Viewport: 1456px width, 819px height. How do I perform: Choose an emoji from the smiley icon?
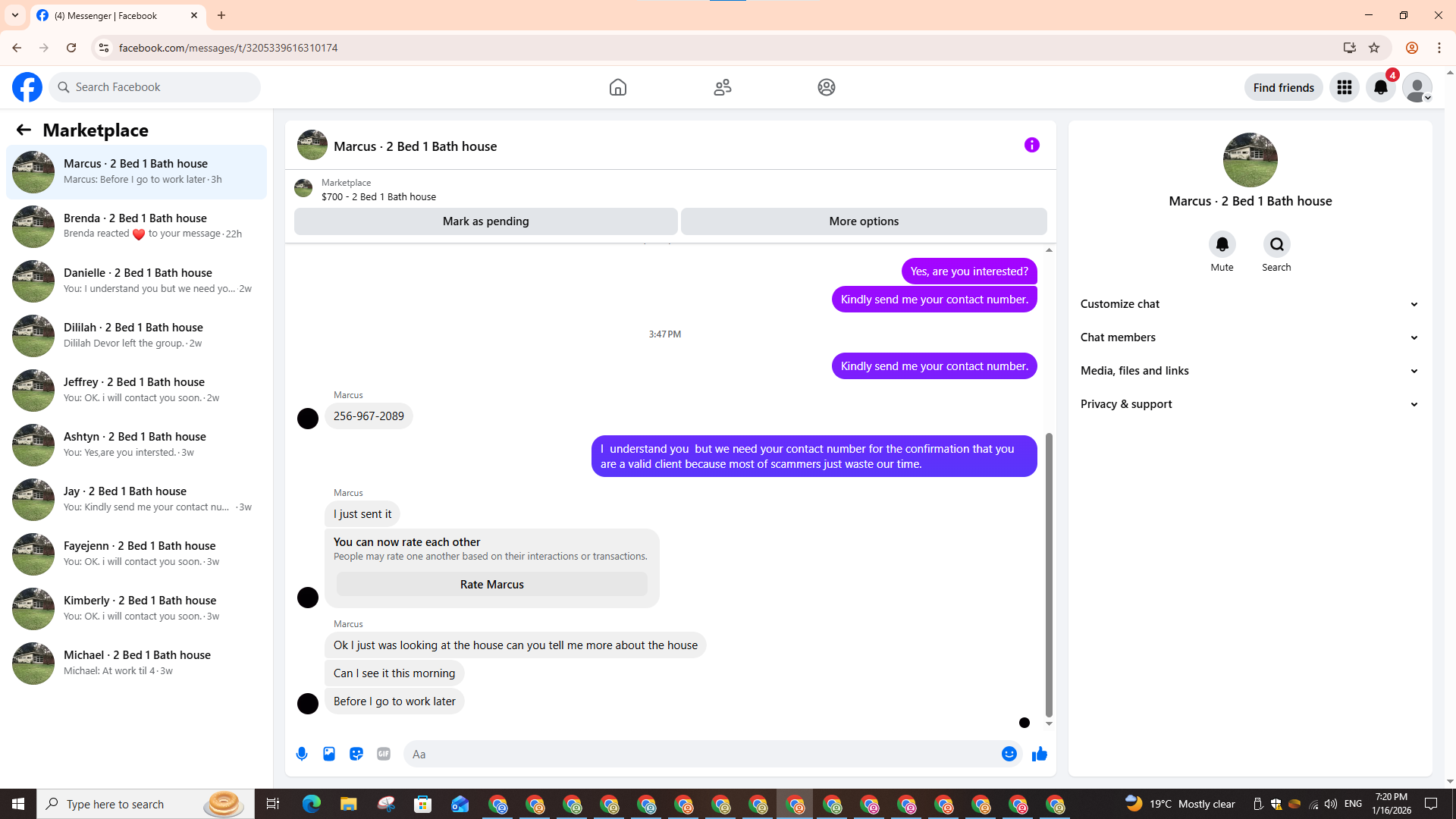coord(1009,754)
